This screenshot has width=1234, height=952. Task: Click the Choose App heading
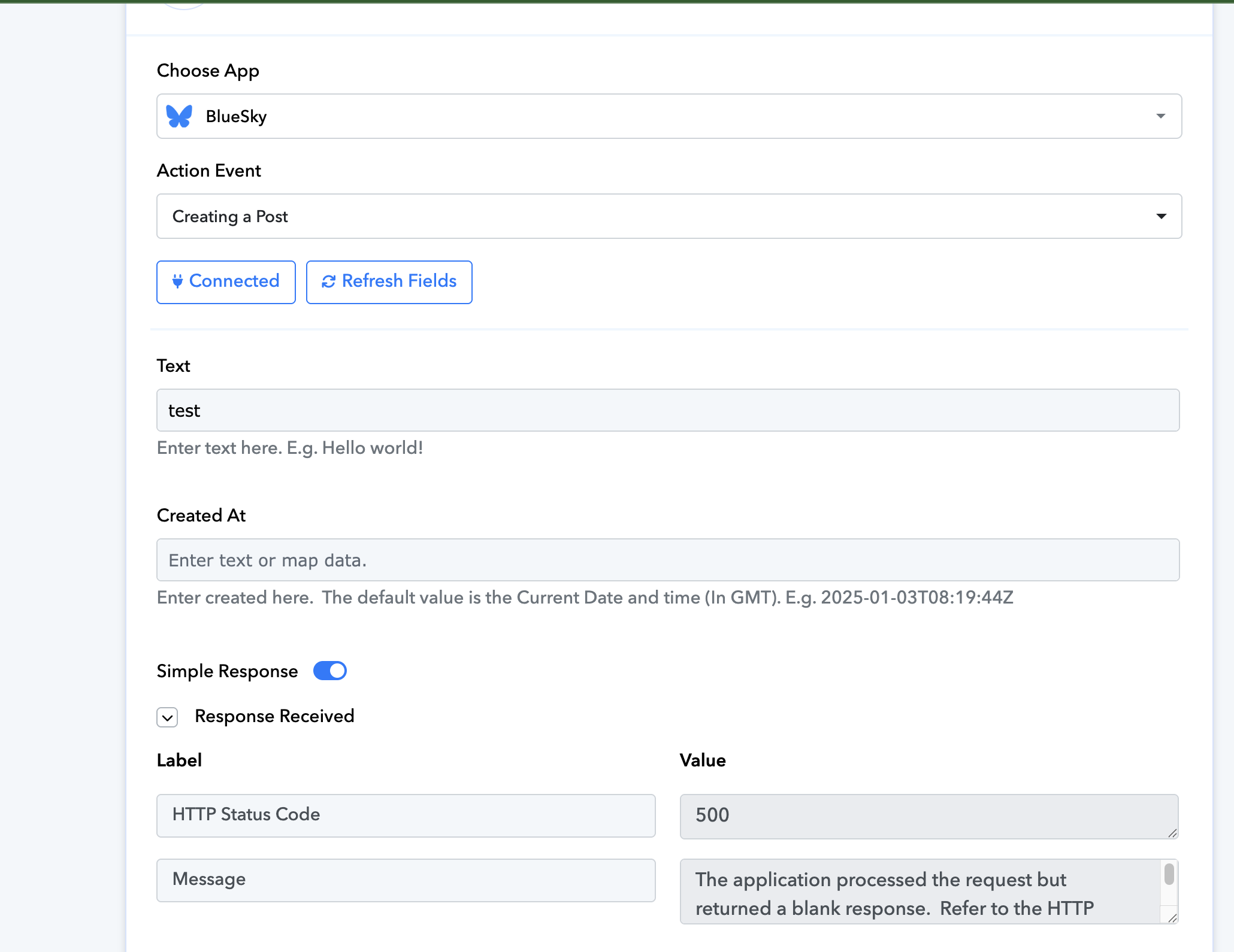point(208,71)
